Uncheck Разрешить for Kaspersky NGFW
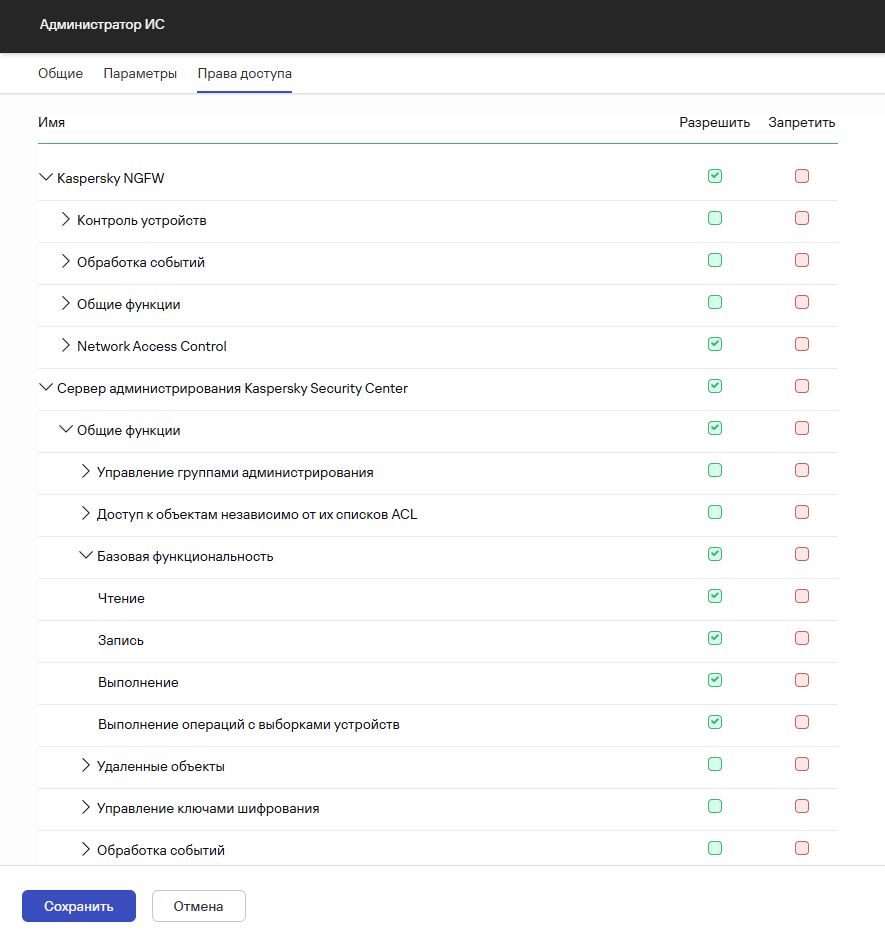The height and width of the screenshot is (942, 885). [715, 176]
